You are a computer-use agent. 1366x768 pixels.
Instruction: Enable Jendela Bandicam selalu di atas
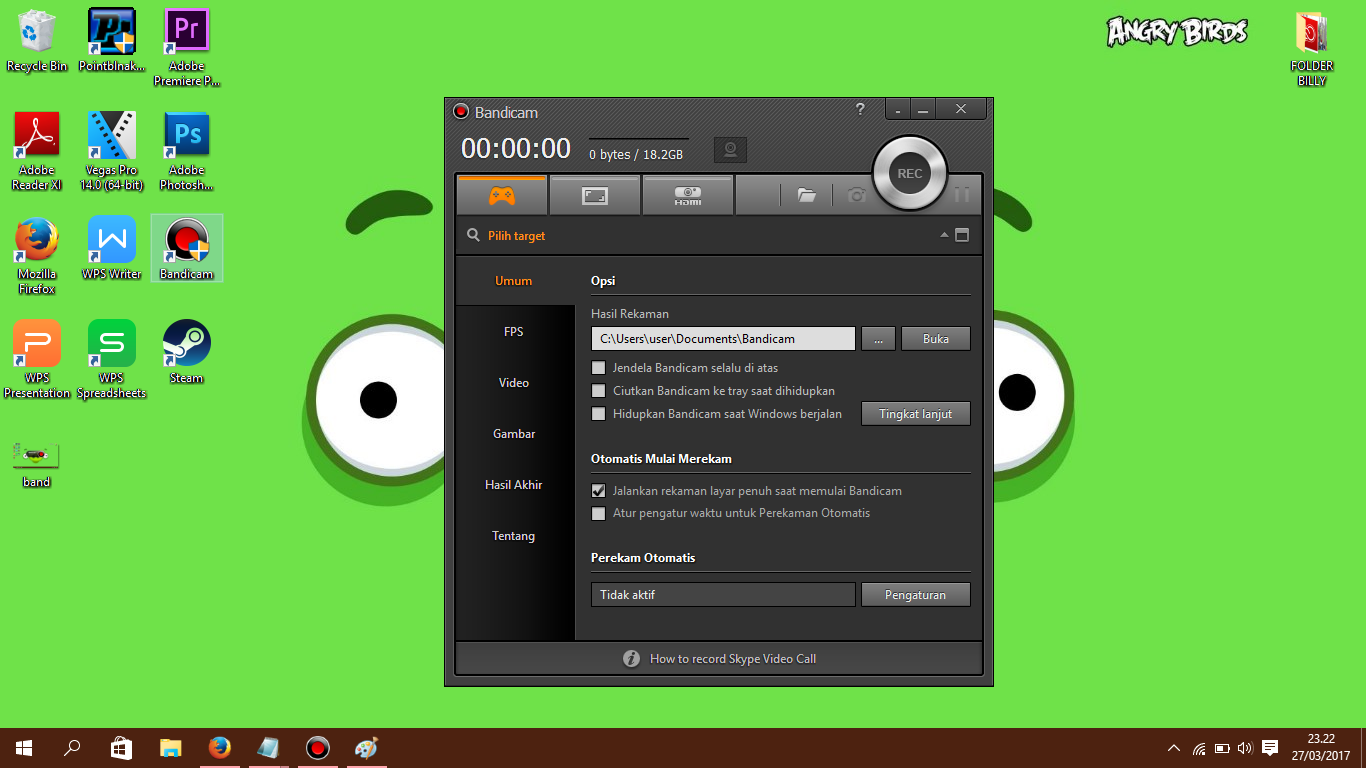[x=599, y=368]
